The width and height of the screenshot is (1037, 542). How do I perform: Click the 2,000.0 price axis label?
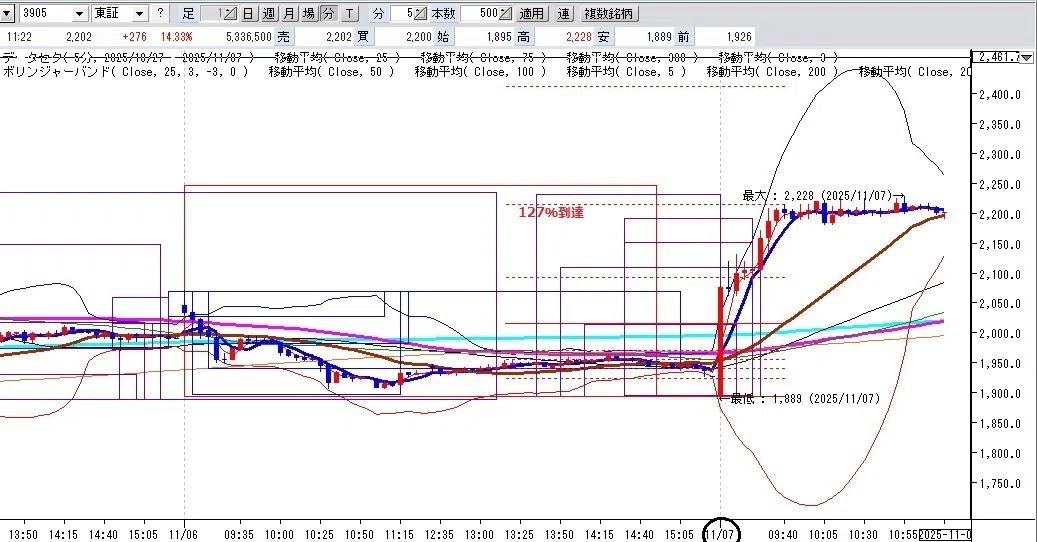(999, 334)
